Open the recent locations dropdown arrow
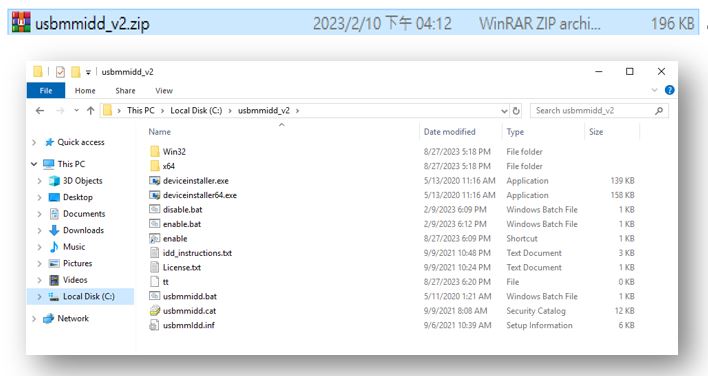The width and height of the screenshot is (708, 376). click(x=76, y=111)
